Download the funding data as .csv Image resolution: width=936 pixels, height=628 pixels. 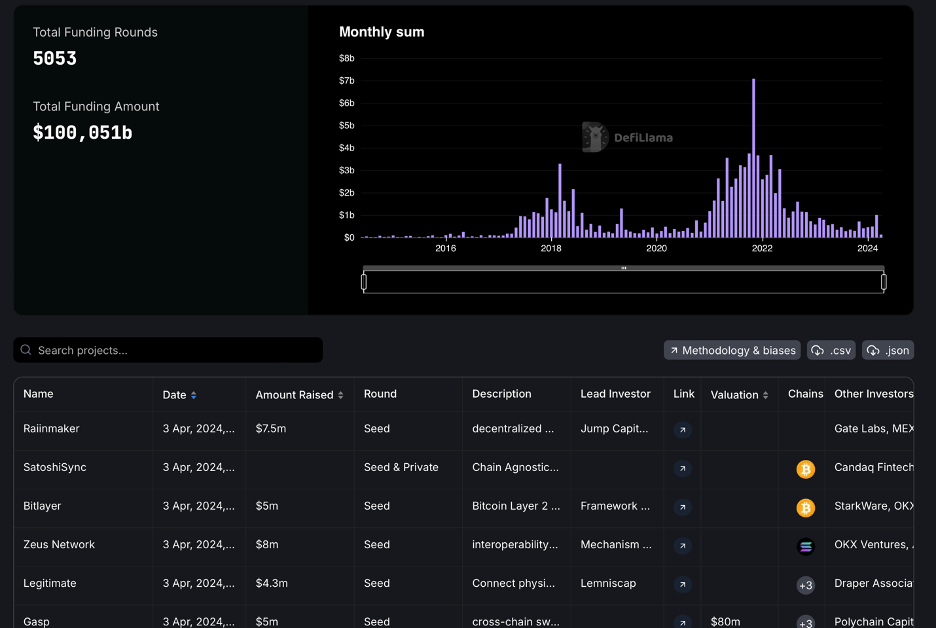(832, 350)
